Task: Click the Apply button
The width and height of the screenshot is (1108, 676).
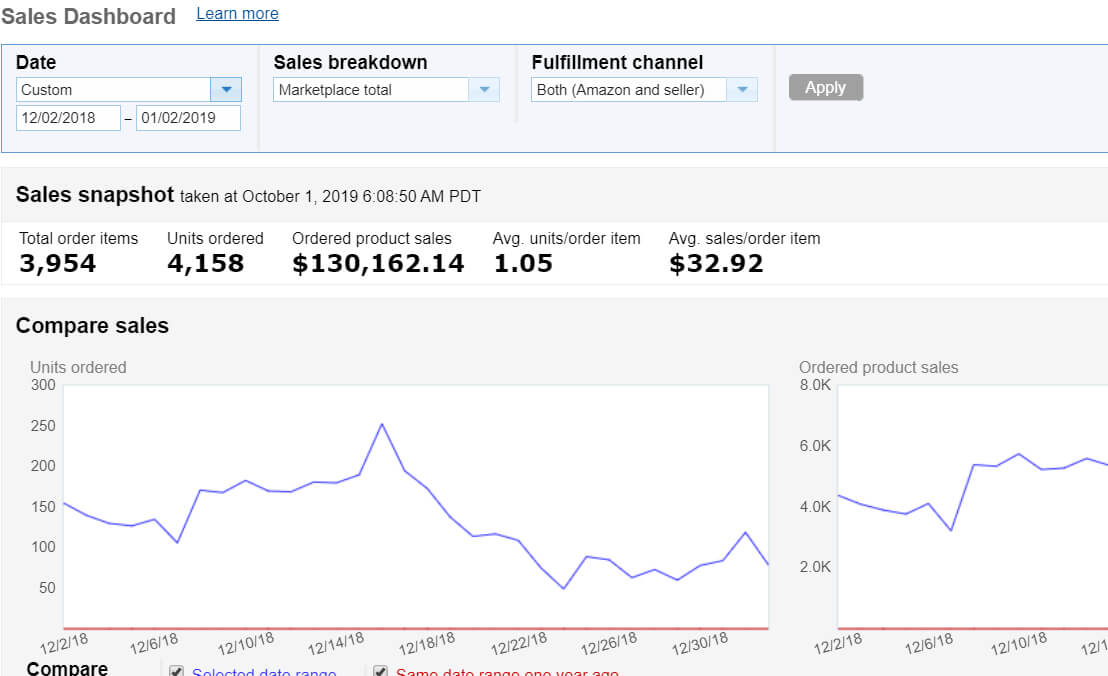Action: point(825,88)
